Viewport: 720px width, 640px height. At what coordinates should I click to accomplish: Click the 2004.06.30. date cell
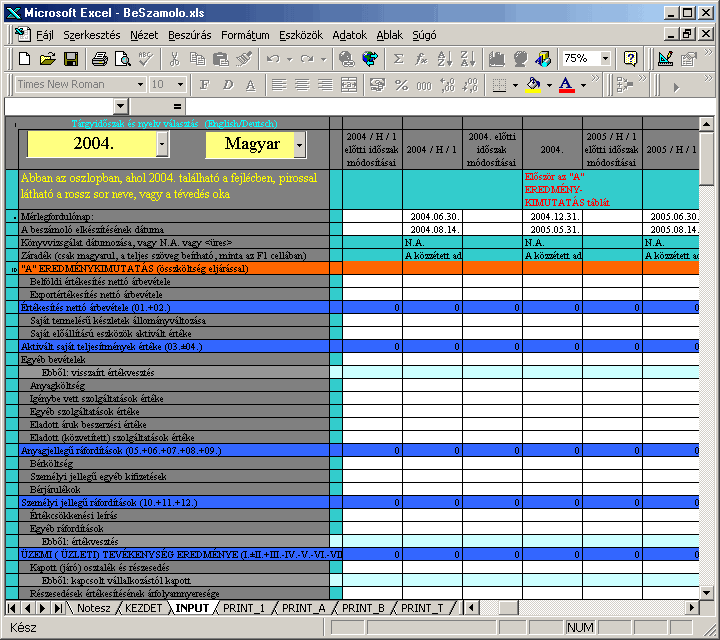click(x=433, y=216)
